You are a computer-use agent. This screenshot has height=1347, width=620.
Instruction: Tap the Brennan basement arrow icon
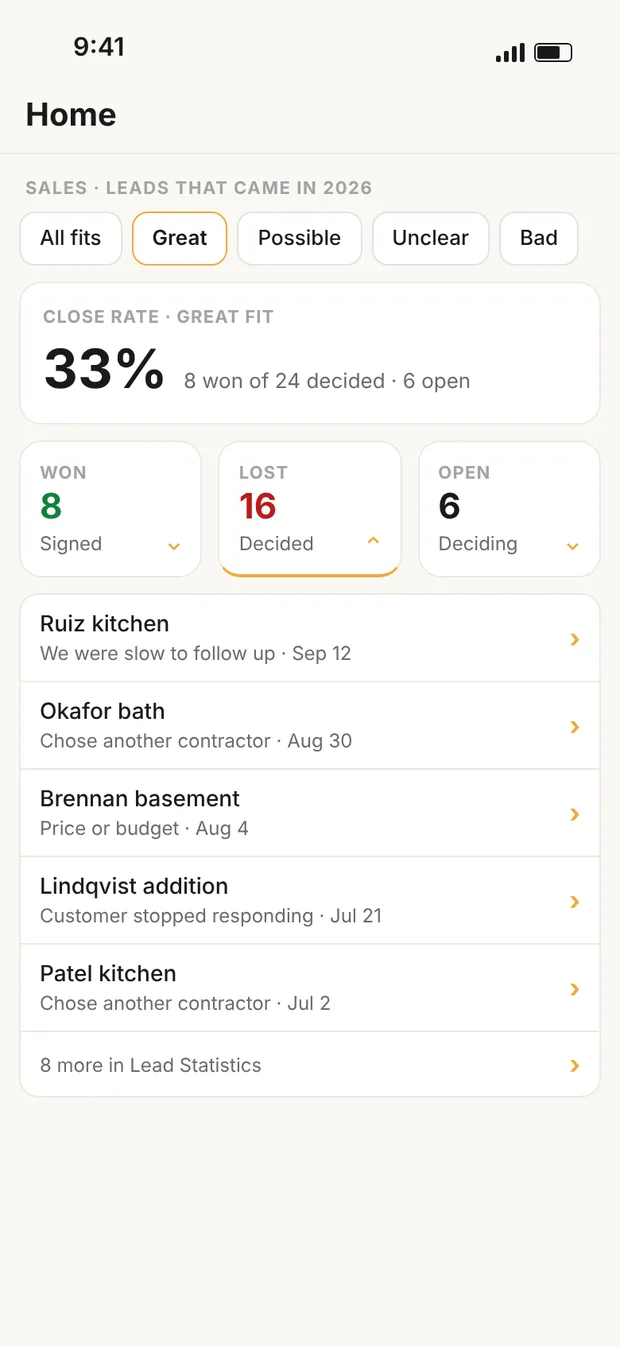(575, 814)
